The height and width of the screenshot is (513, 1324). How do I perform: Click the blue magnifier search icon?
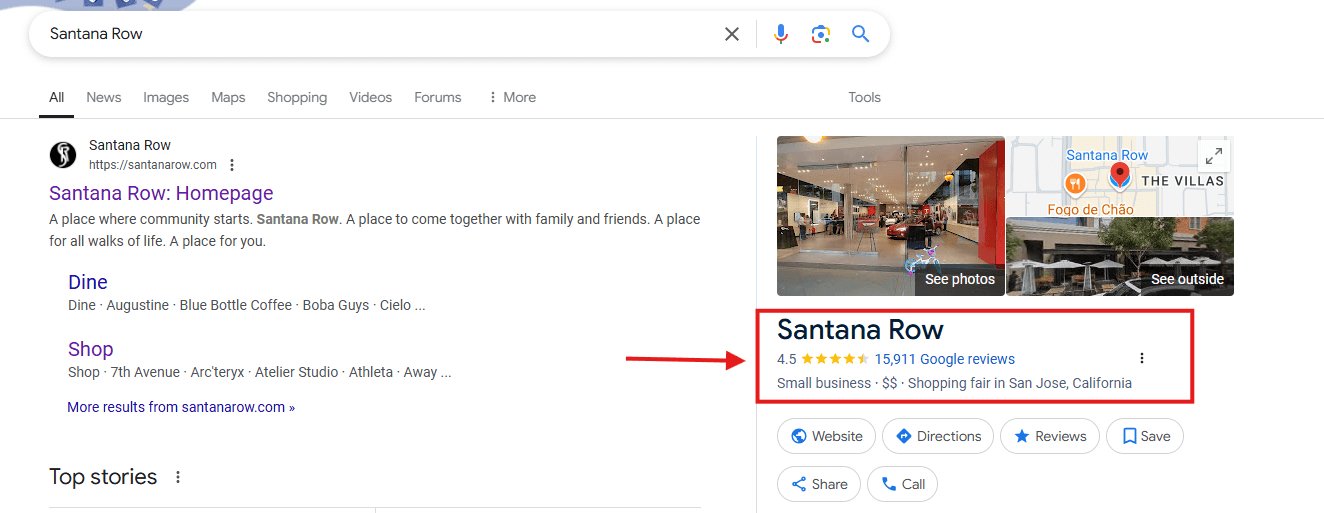tap(861, 34)
